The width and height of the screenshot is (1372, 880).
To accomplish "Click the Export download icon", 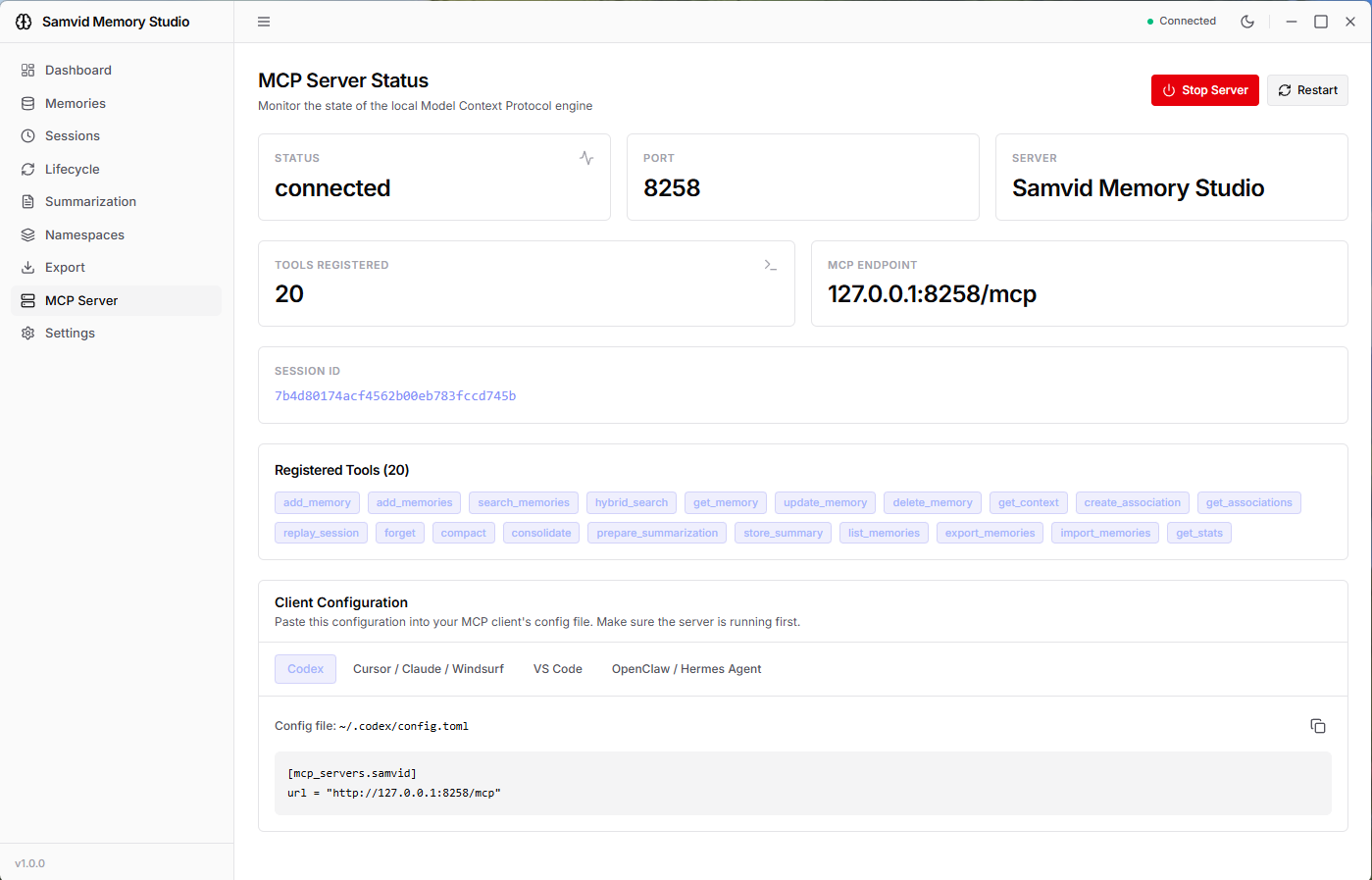I will pos(27,268).
